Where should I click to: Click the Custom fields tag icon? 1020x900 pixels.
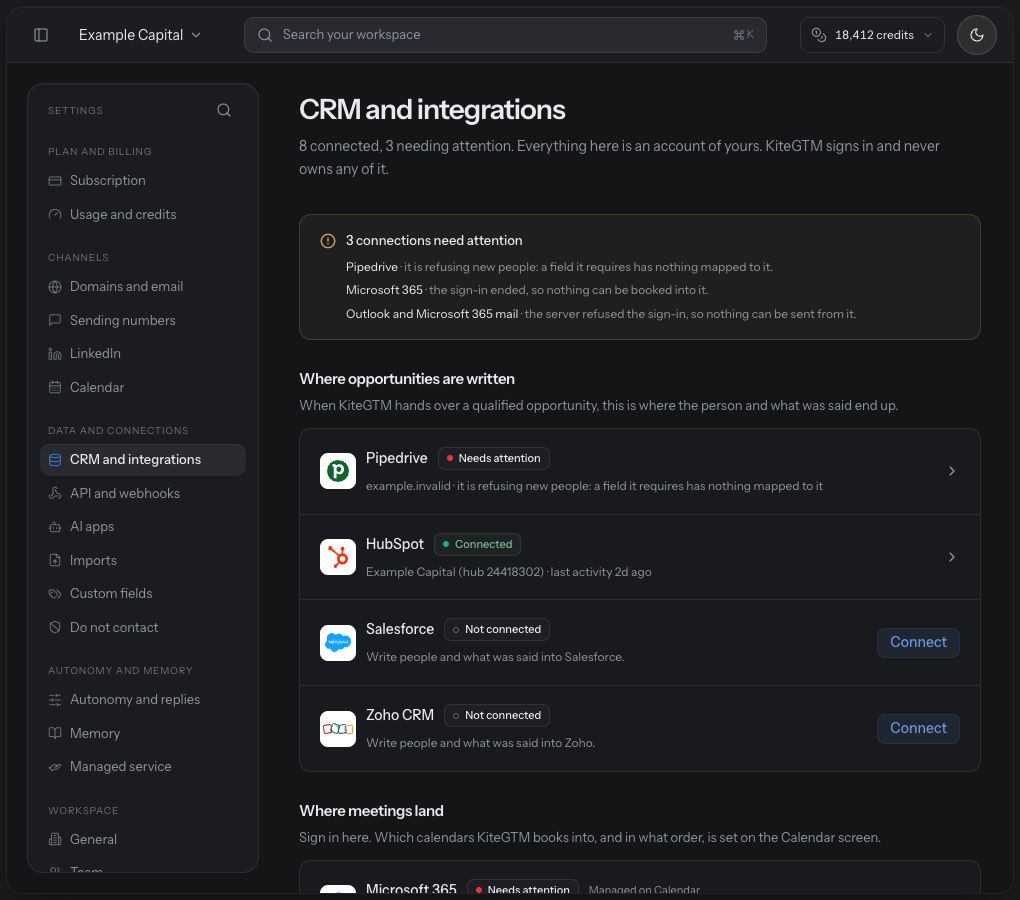point(55,594)
